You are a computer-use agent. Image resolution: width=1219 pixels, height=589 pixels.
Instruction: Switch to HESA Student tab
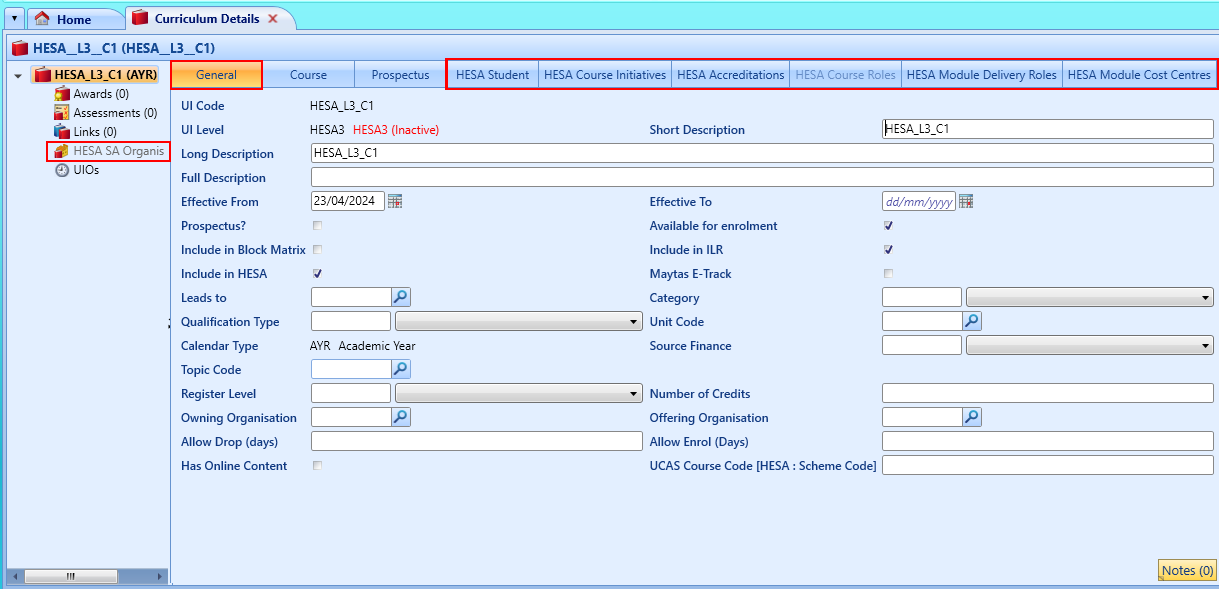pyautogui.click(x=492, y=75)
